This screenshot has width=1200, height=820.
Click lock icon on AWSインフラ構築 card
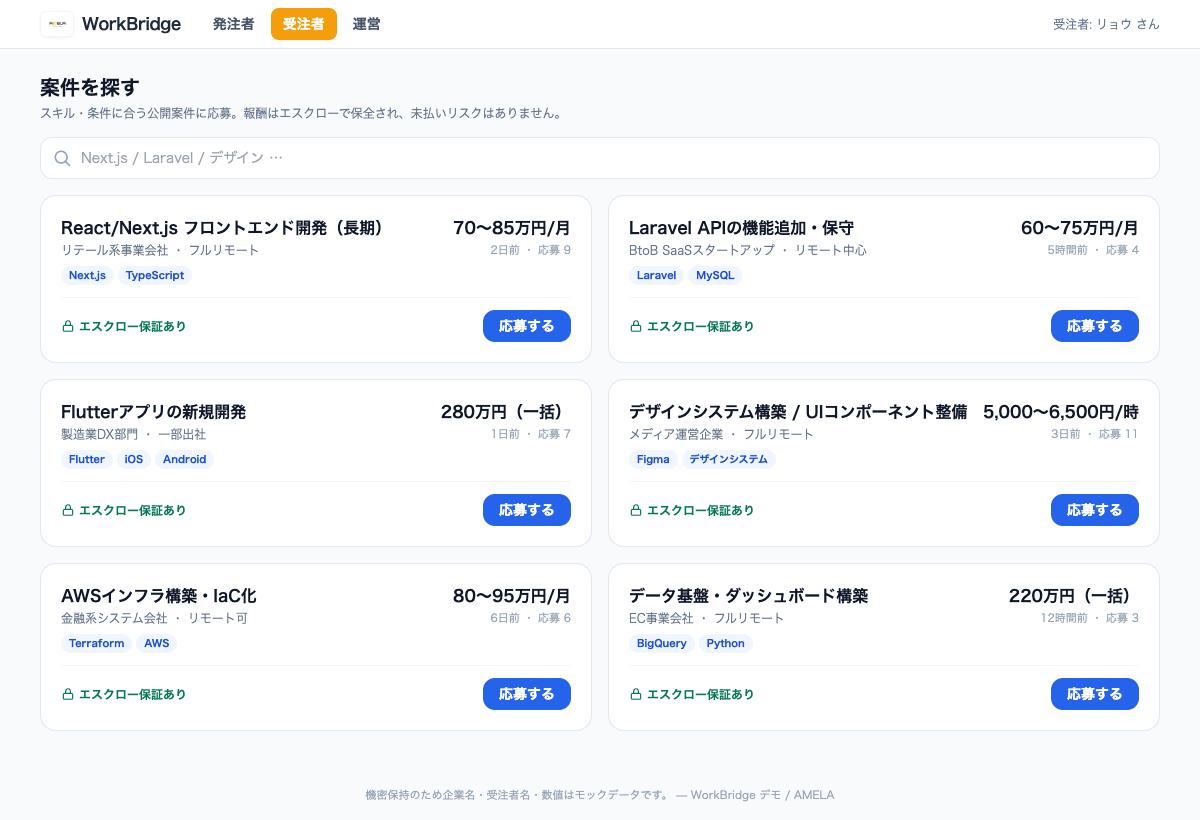68,694
